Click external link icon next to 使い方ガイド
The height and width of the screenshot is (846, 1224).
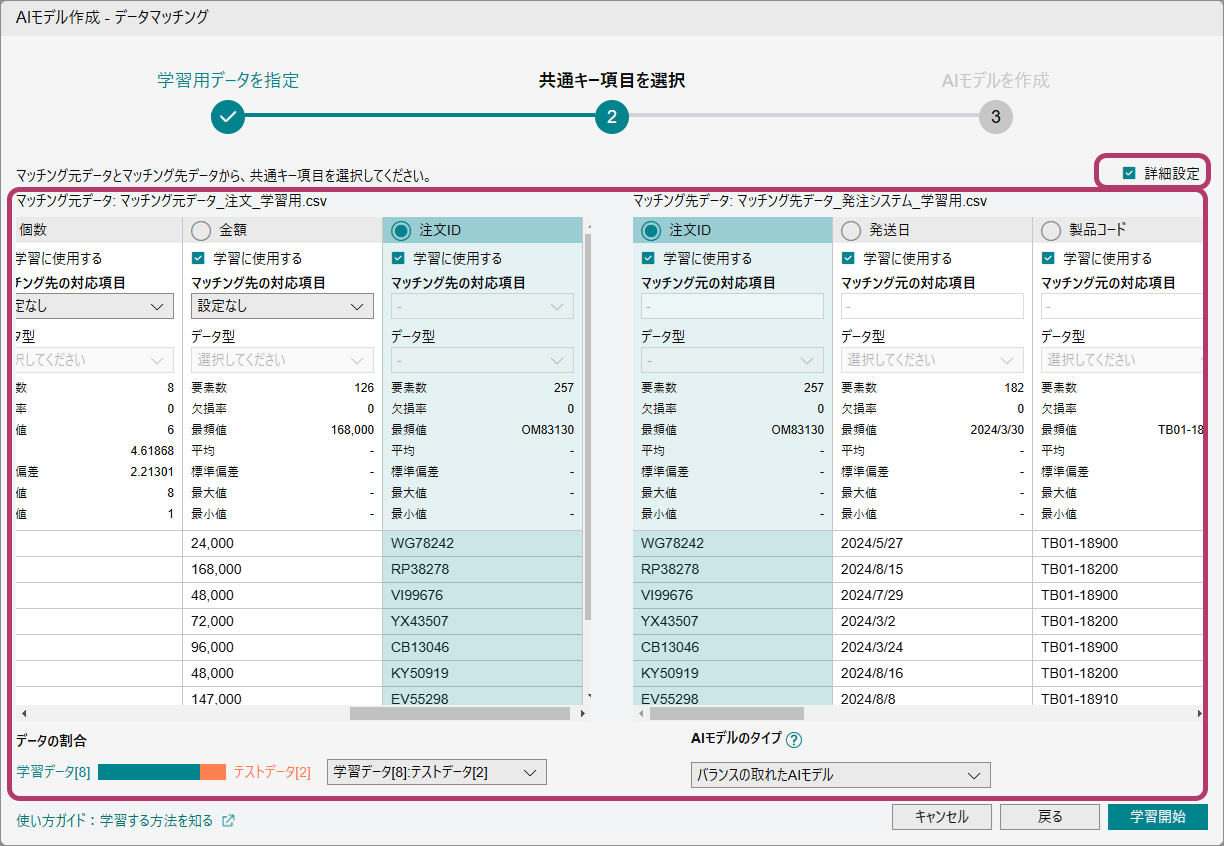tap(228, 821)
